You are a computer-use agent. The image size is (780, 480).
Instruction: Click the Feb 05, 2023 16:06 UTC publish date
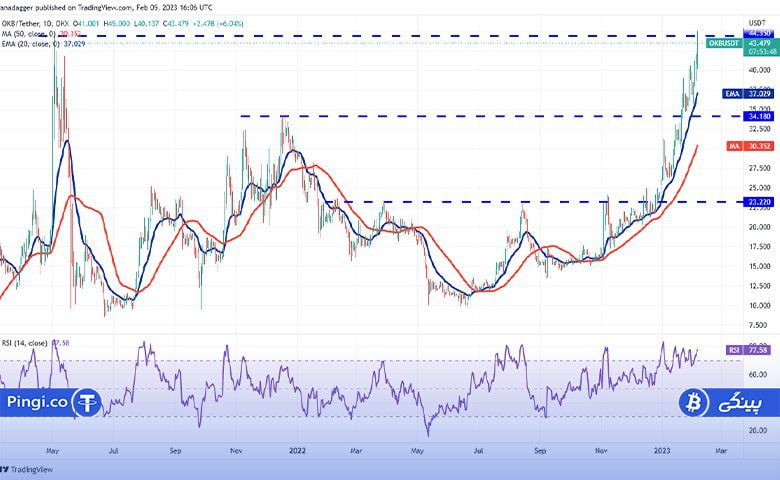(x=173, y=7)
